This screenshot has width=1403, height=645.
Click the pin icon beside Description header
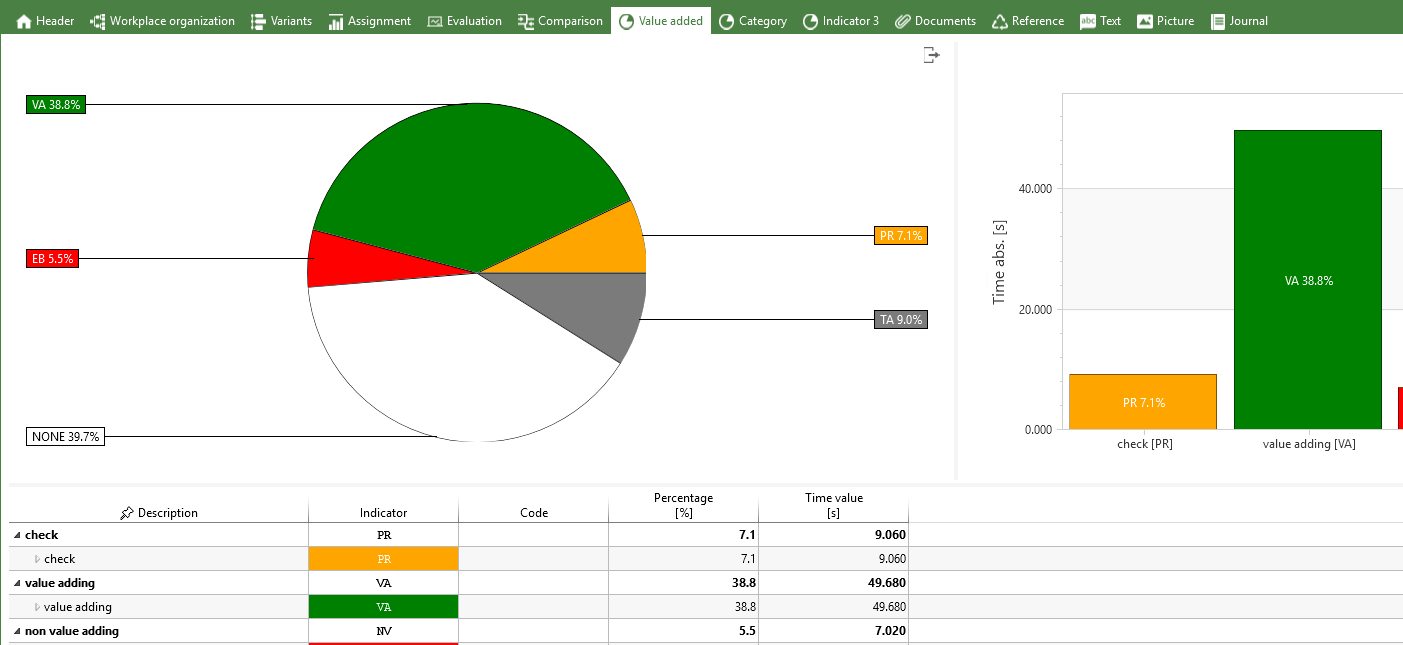[126, 513]
